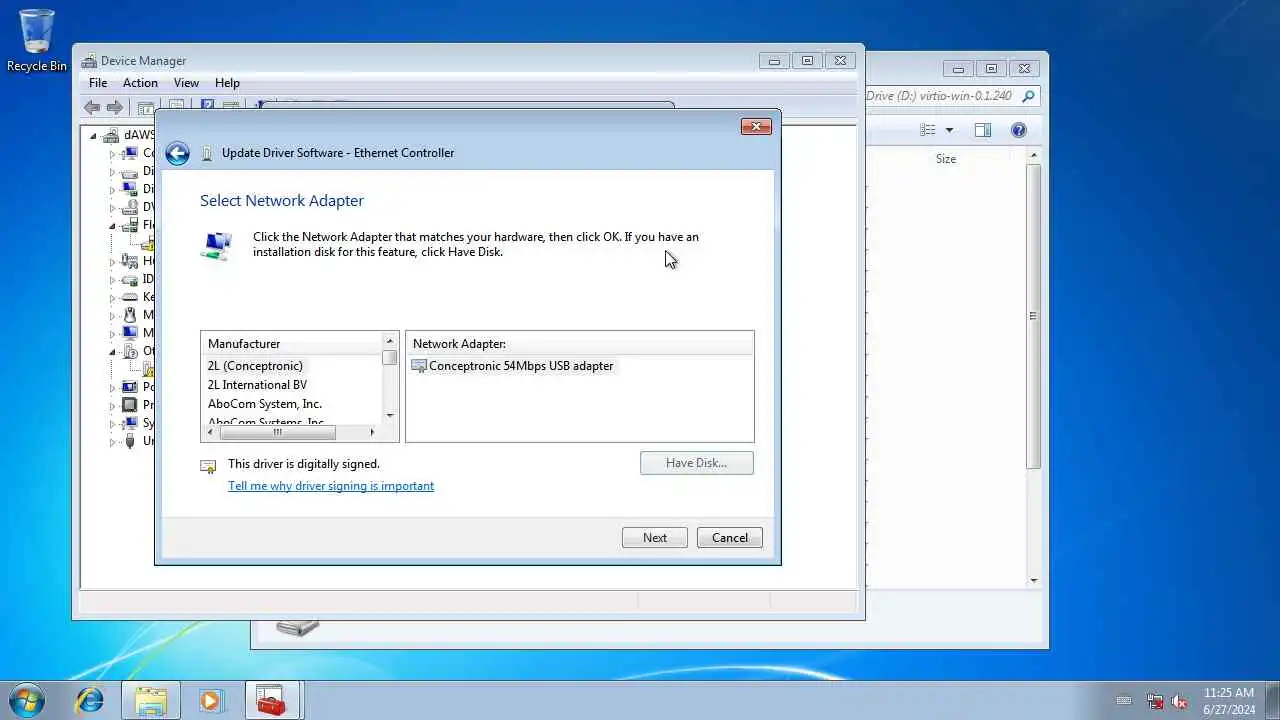Expand the Keyboards node arrow

pyautogui.click(x=112, y=298)
